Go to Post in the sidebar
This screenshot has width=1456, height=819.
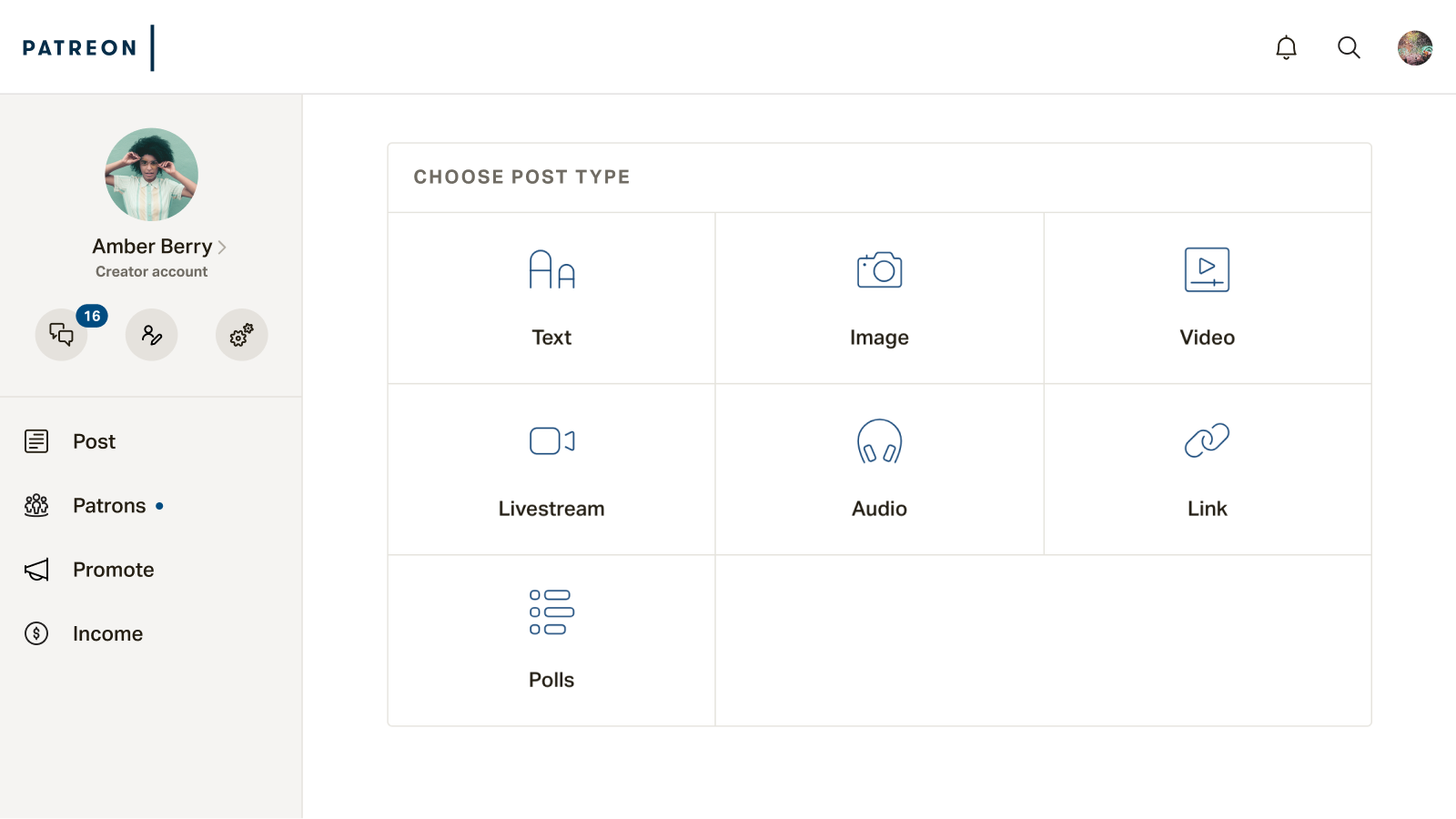[x=94, y=441]
